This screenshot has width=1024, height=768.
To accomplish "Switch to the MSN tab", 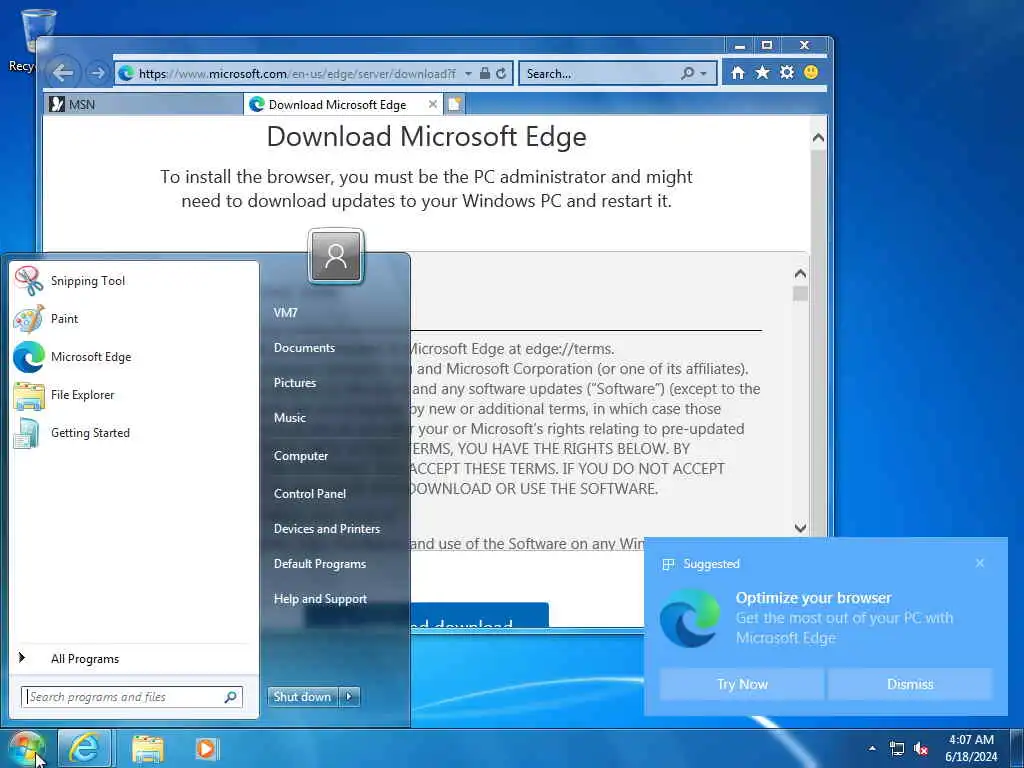I will pos(144,104).
